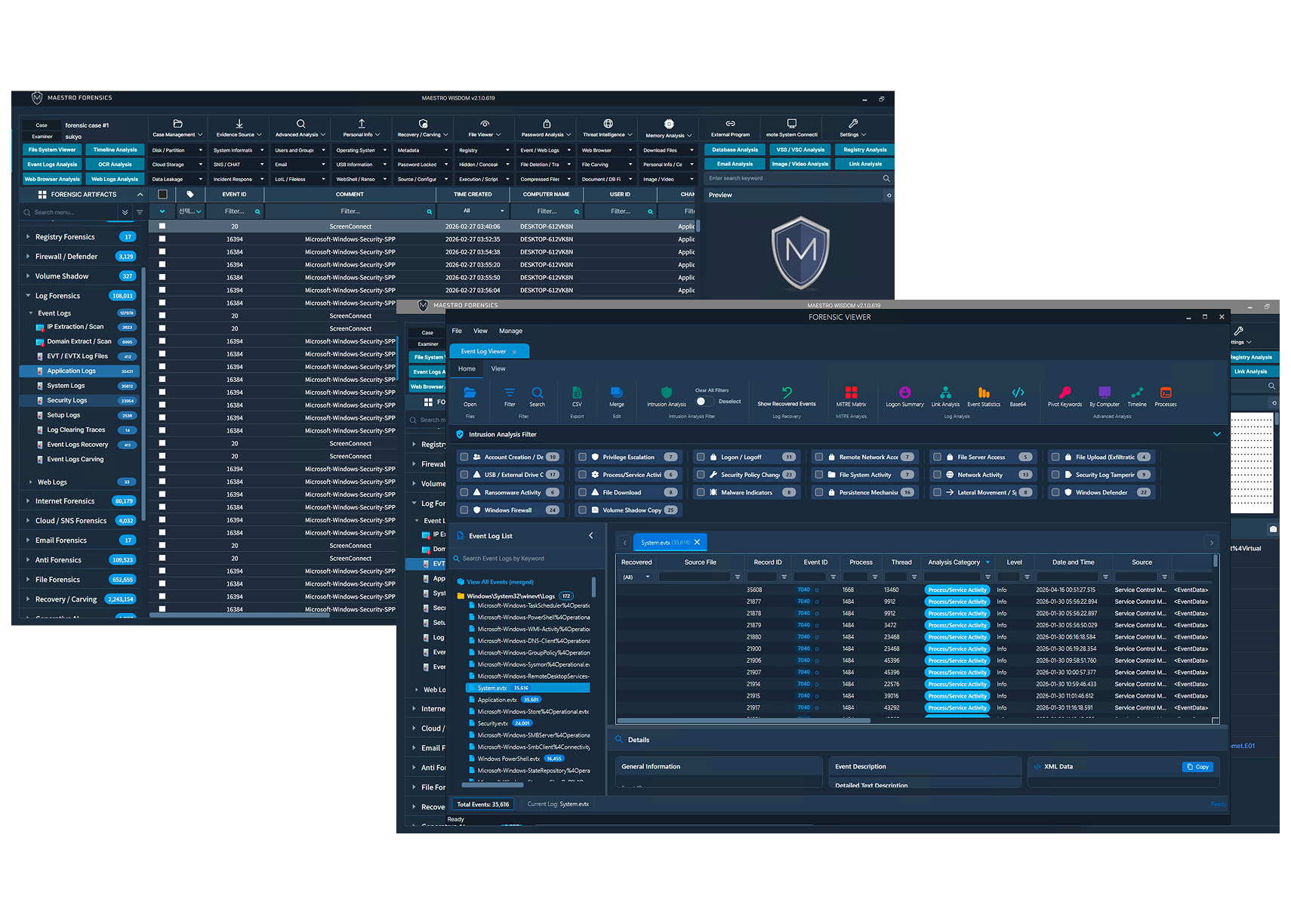Image resolution: width=1291 pixels, height=924 pixels.
Task: Open the MITRE Matrix icon
Action: click(851, 393)
